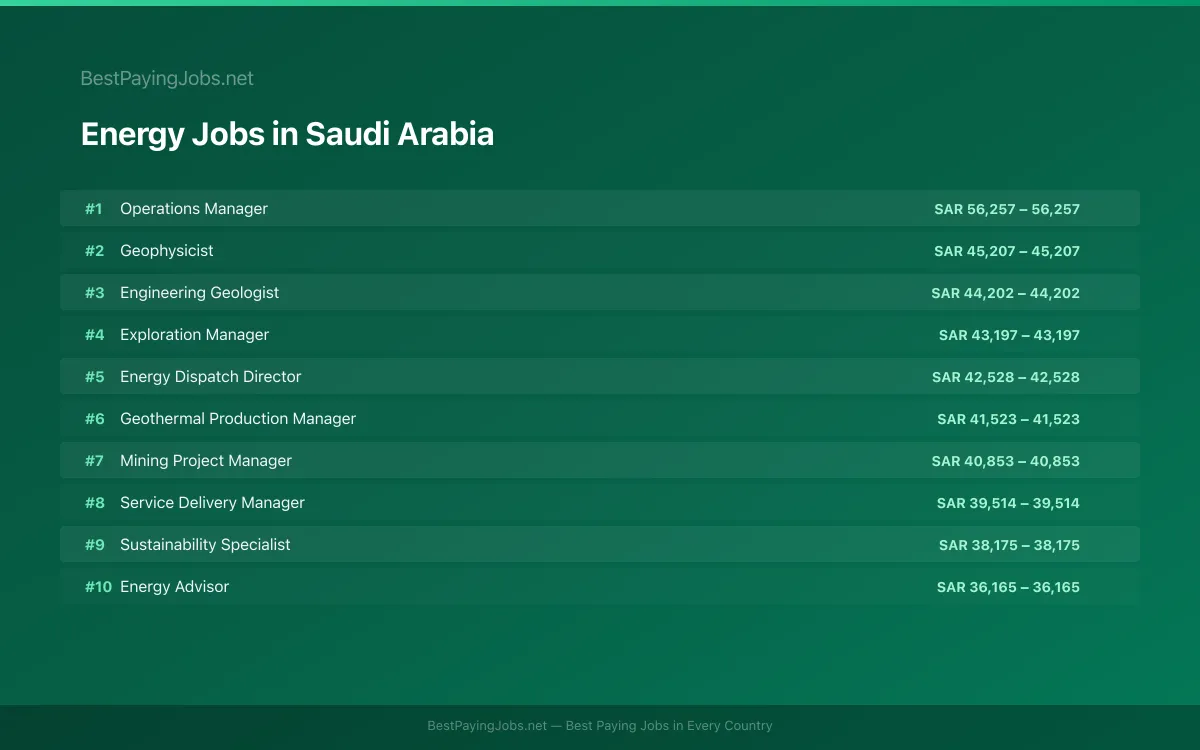The width and height of the screenshot is (1200, 750).
Task: Select Geothermal Production Manager title
Action: click(238, 419)
